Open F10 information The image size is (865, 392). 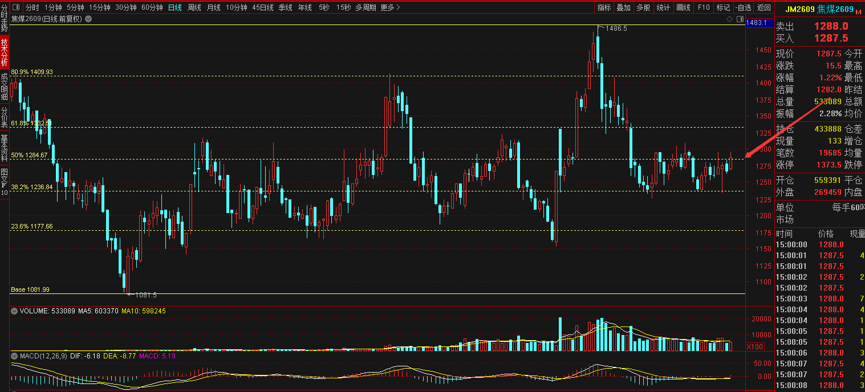tap(703, 8)
